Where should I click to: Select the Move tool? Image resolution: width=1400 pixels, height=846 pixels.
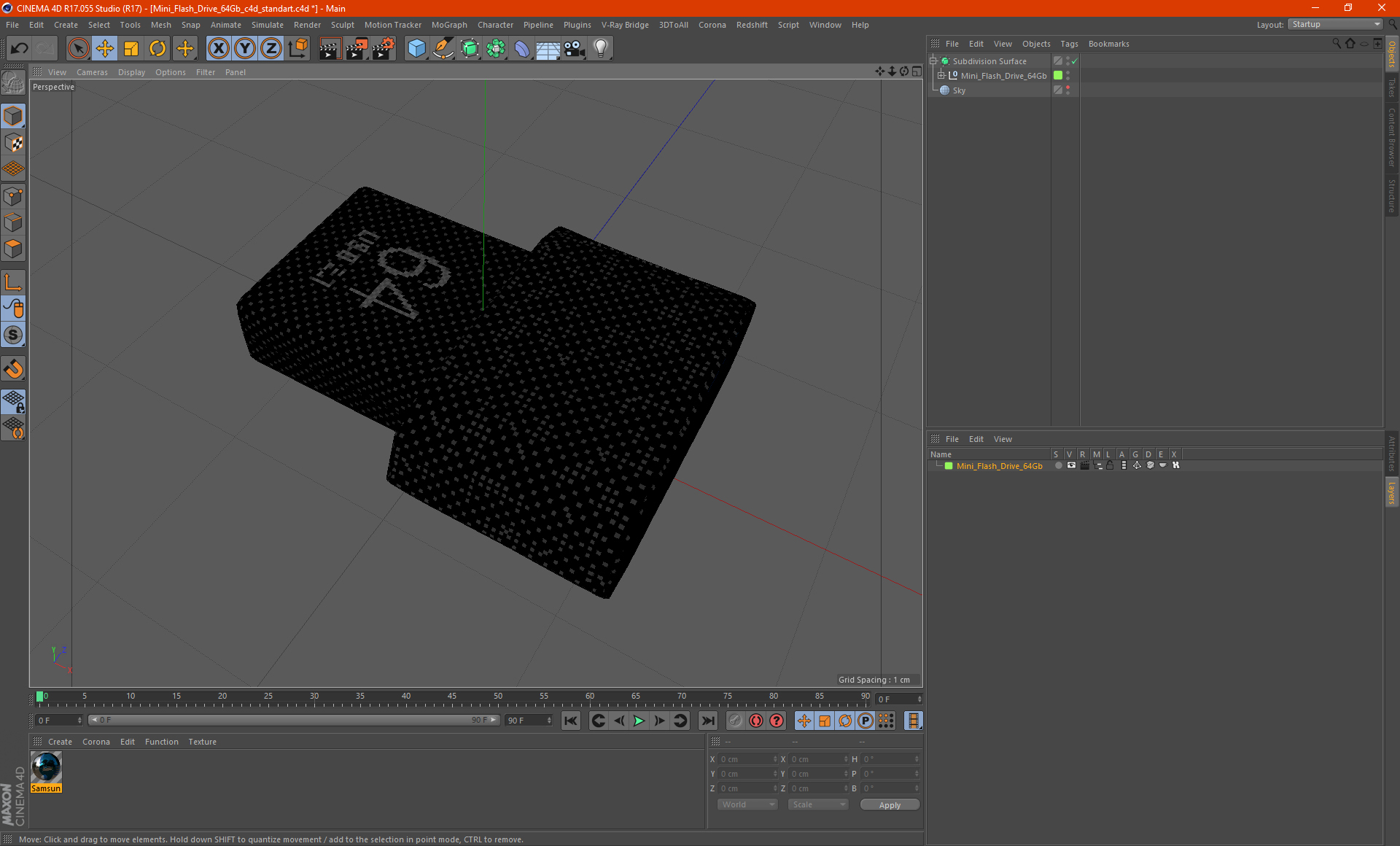tap(105, 49)
